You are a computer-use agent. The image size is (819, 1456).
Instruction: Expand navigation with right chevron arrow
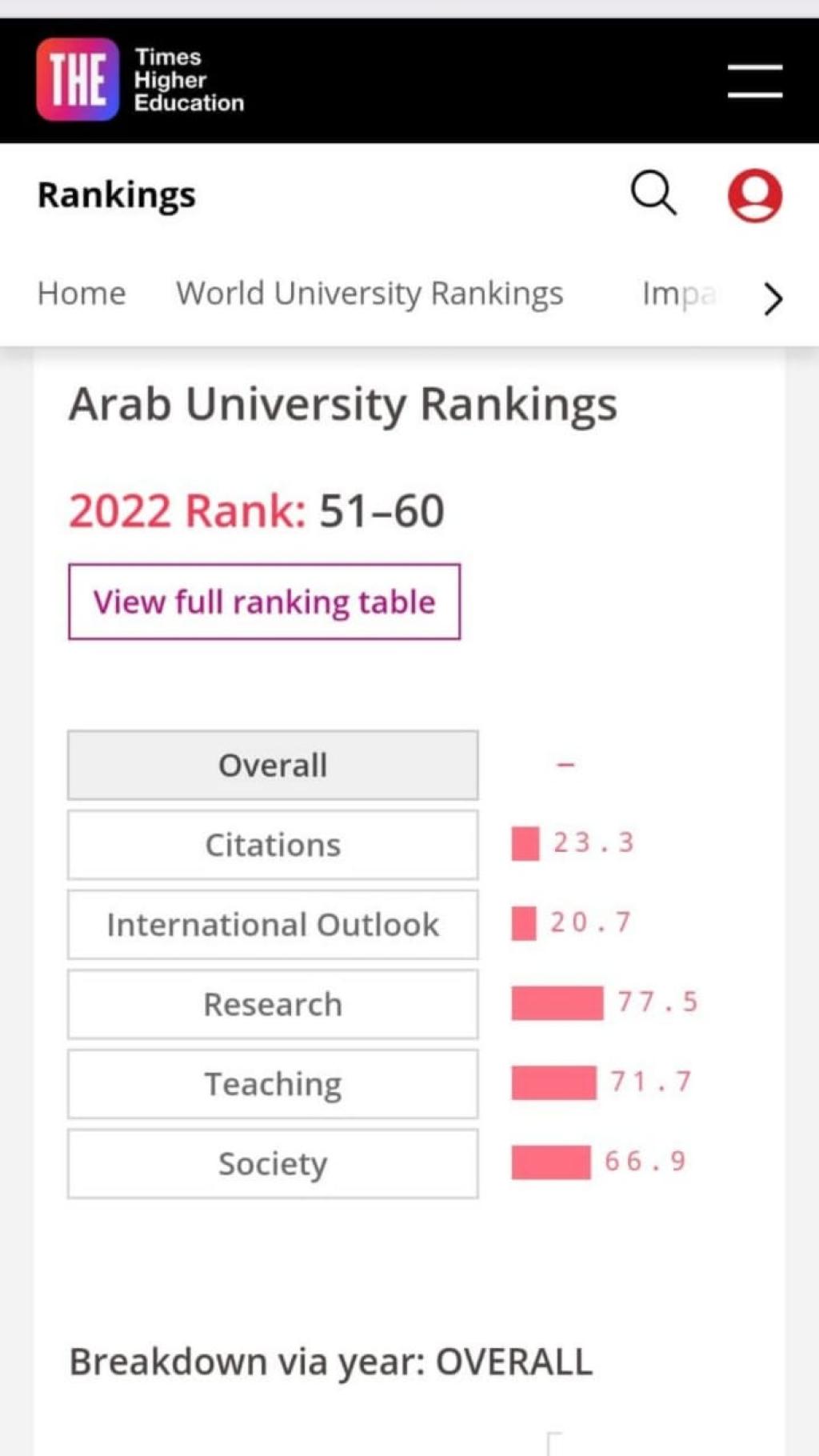pyautogui.click(x=772, y=298)
